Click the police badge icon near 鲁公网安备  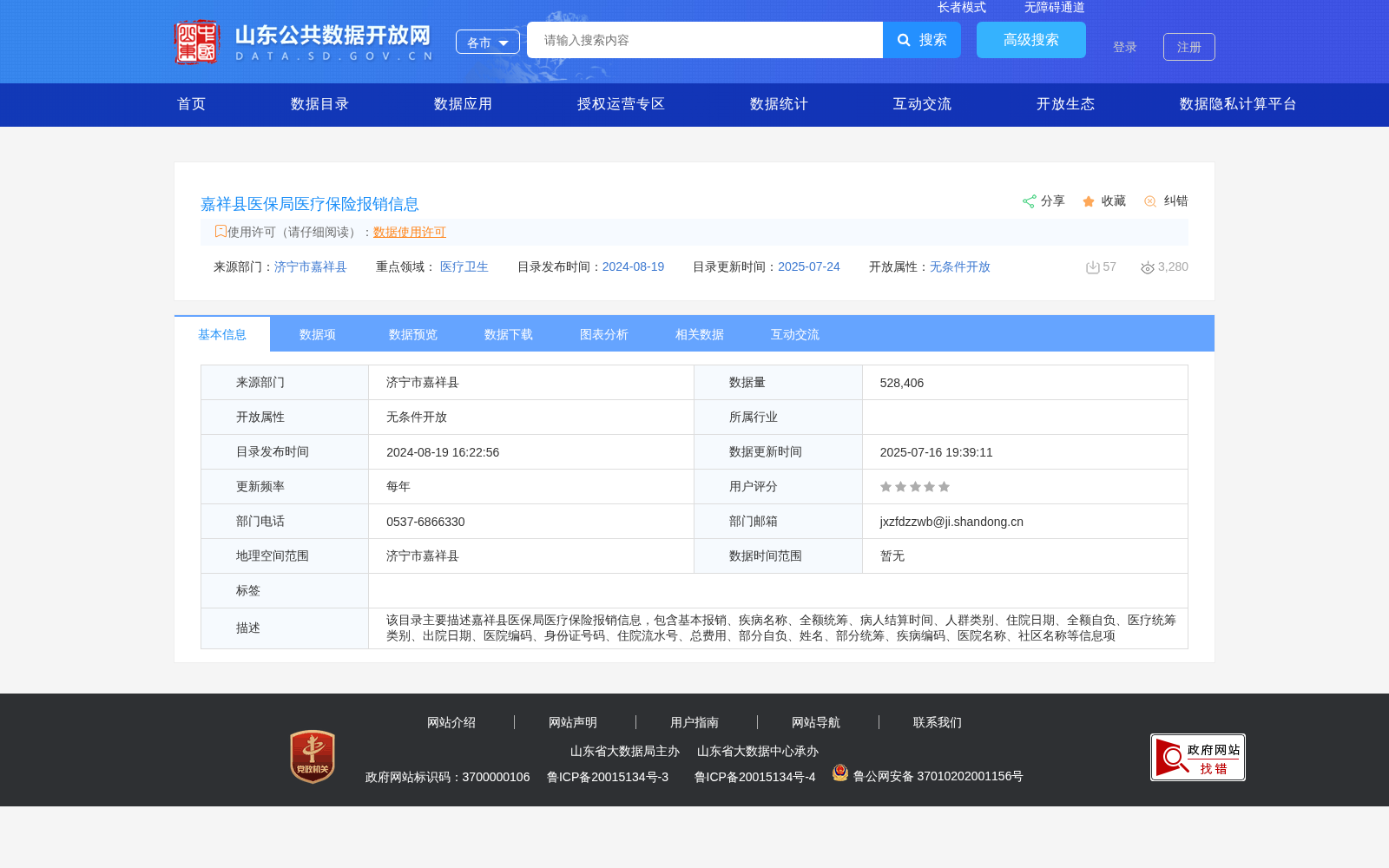click(840, 773)
